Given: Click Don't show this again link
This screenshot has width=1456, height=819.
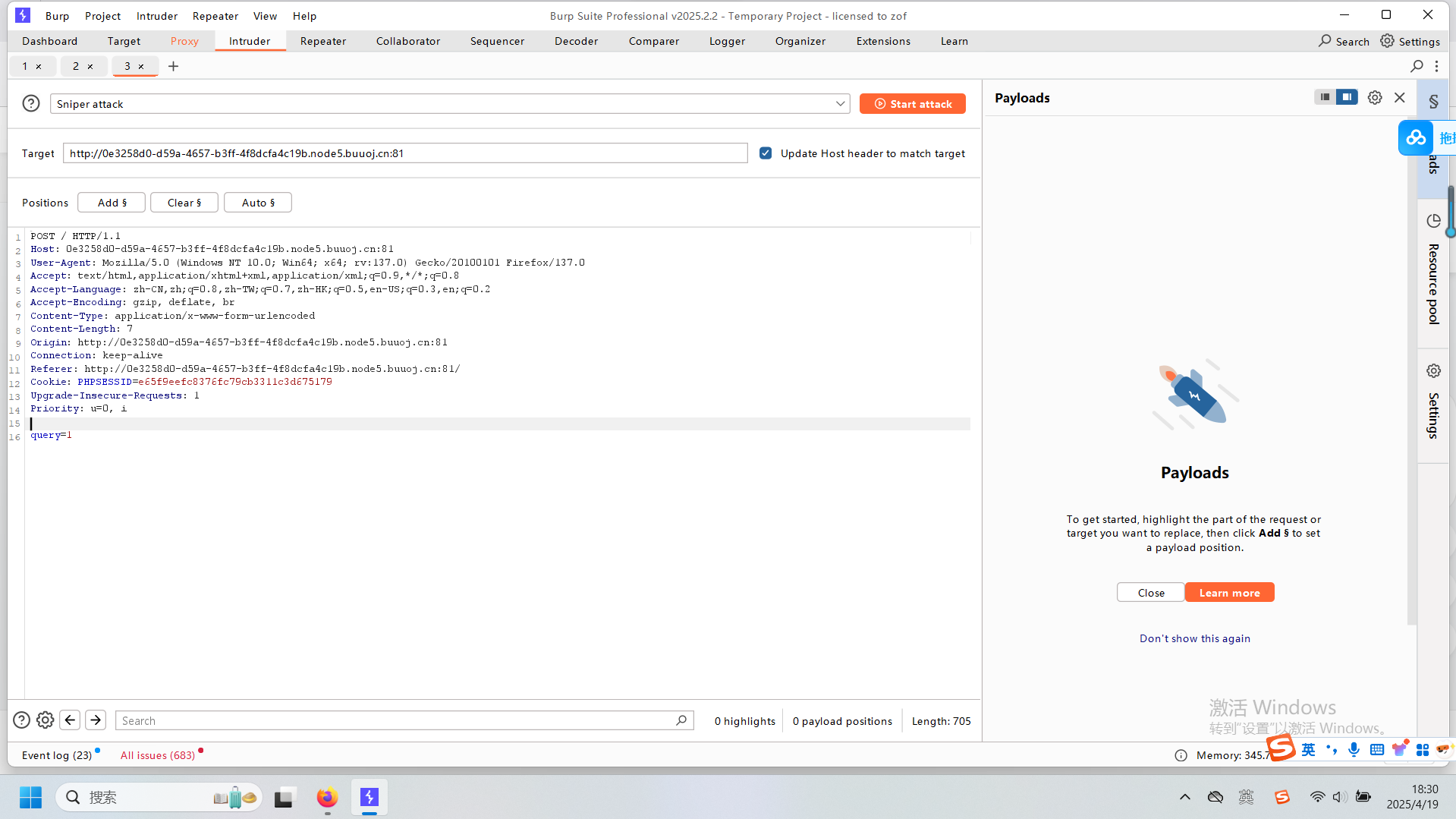Looking at the screenshot, I should (1195, 638).
